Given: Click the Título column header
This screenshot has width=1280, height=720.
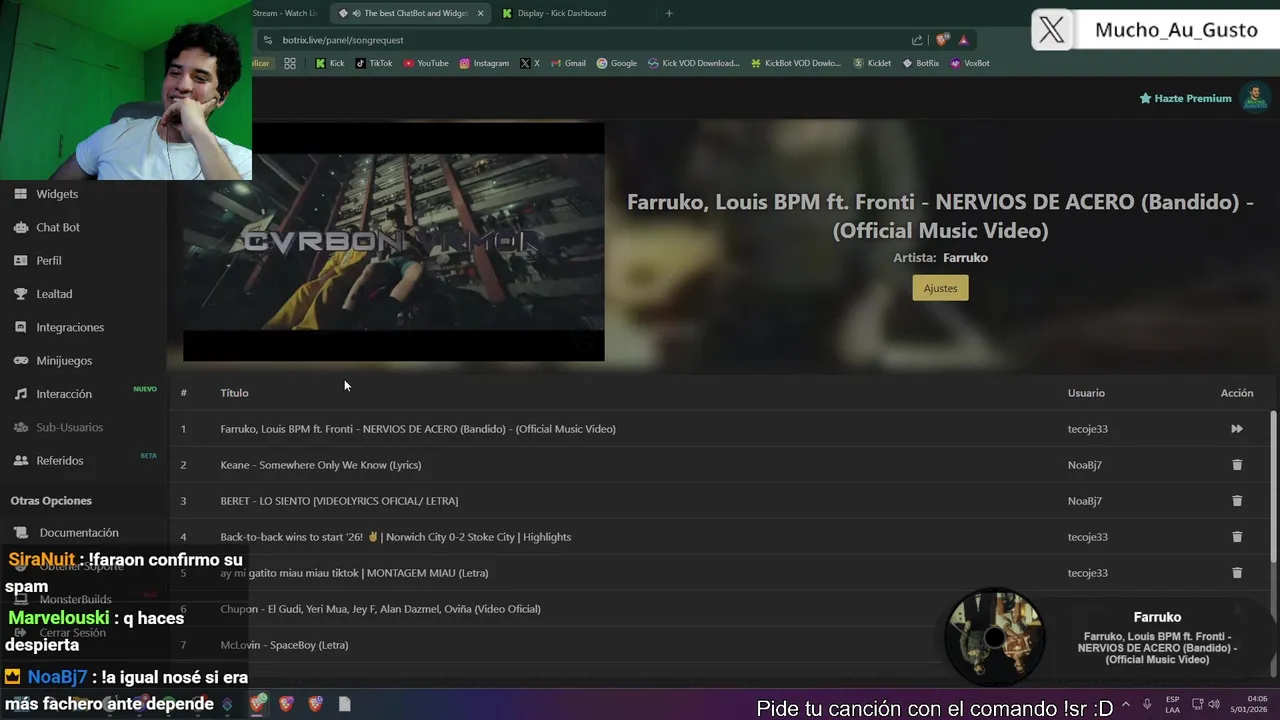Looking at the screenshot, I should [234, 393].
